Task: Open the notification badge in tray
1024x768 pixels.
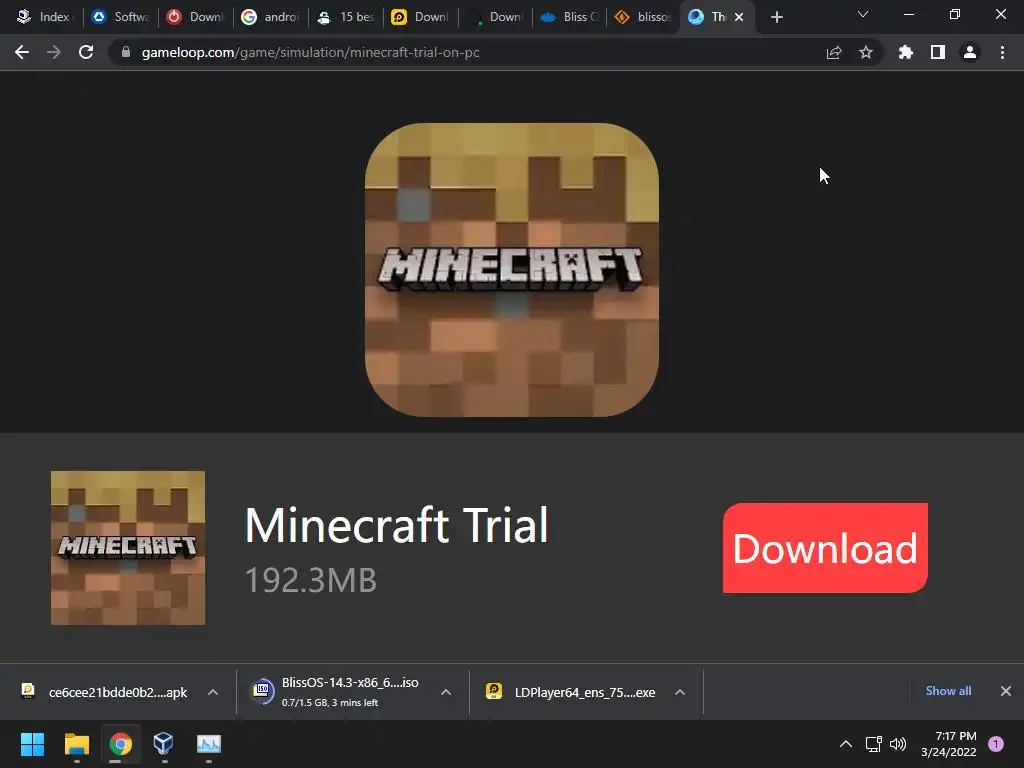Action: click(x=996, y=744)
